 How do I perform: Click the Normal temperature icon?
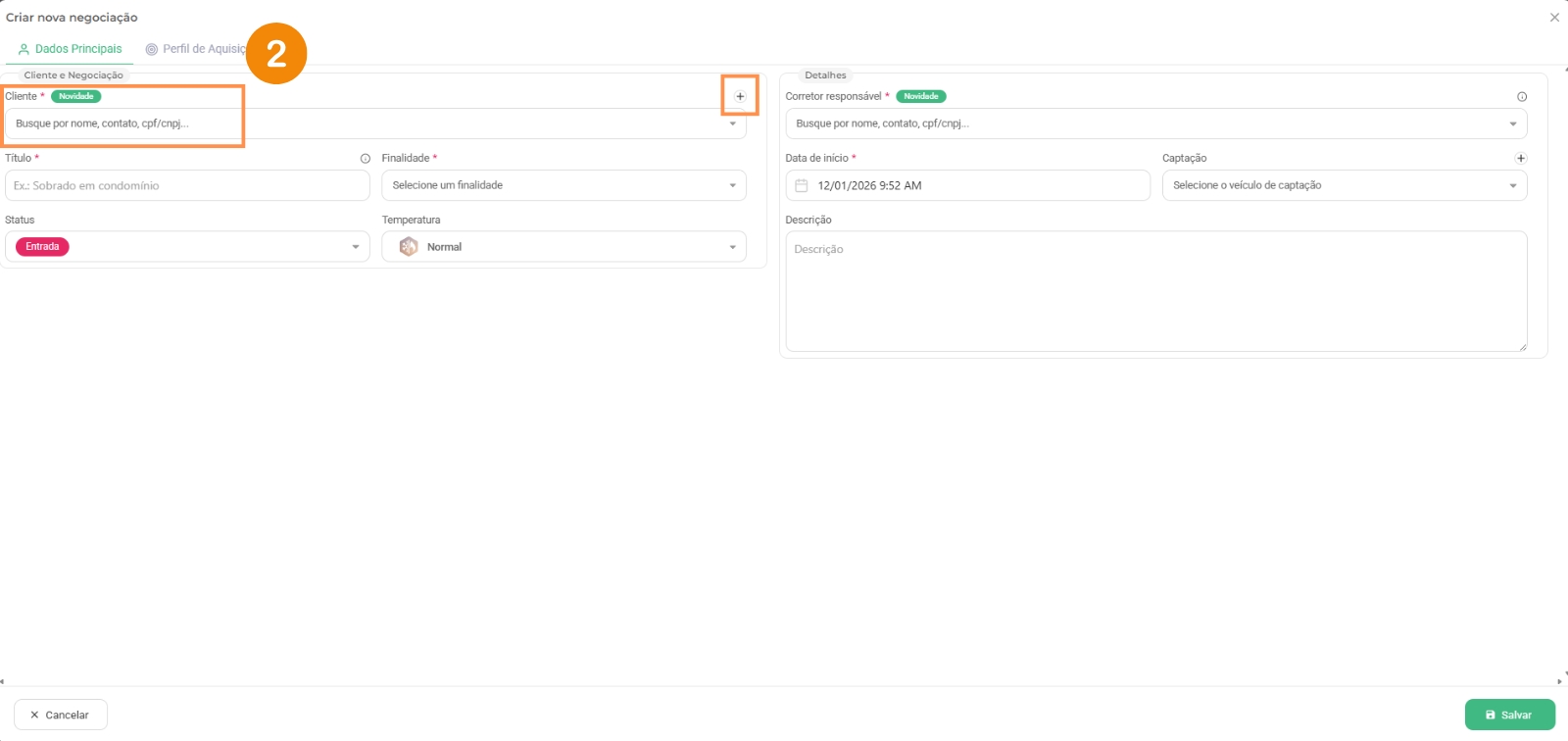pos(409,247)
